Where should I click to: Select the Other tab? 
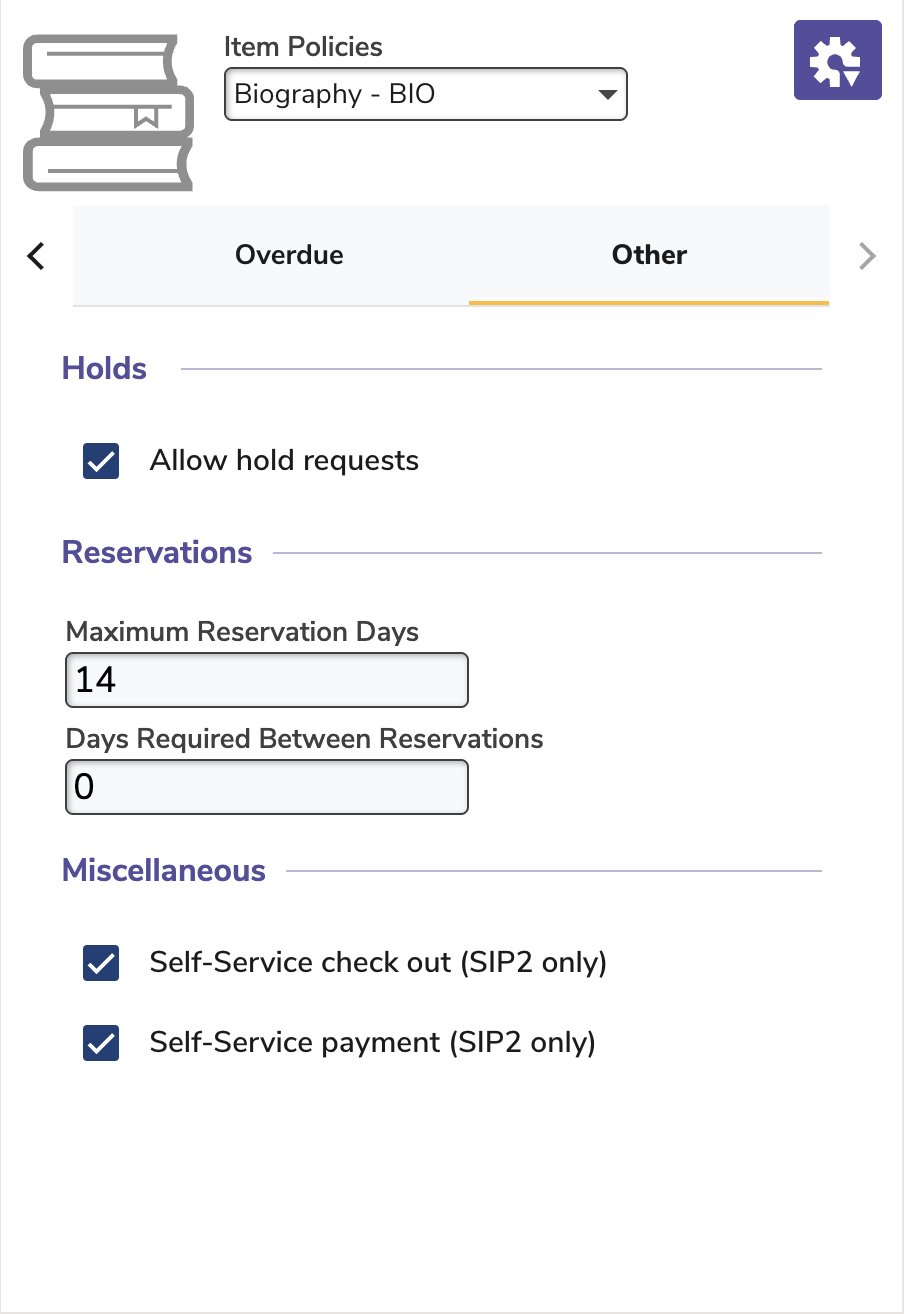point(649,255)
